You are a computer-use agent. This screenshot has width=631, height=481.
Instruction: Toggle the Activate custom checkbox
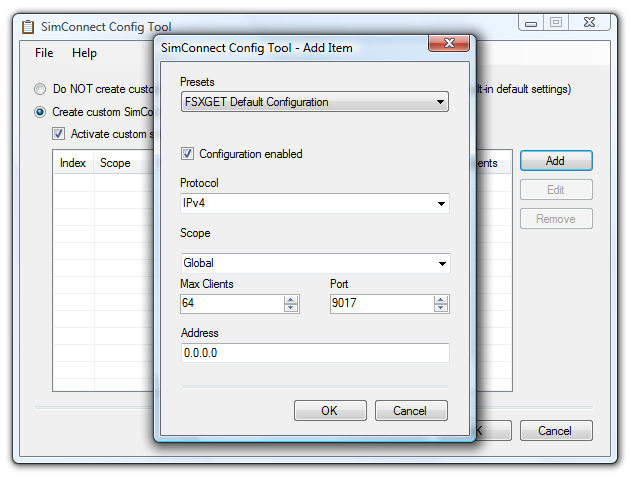click(x=58, y=134)
